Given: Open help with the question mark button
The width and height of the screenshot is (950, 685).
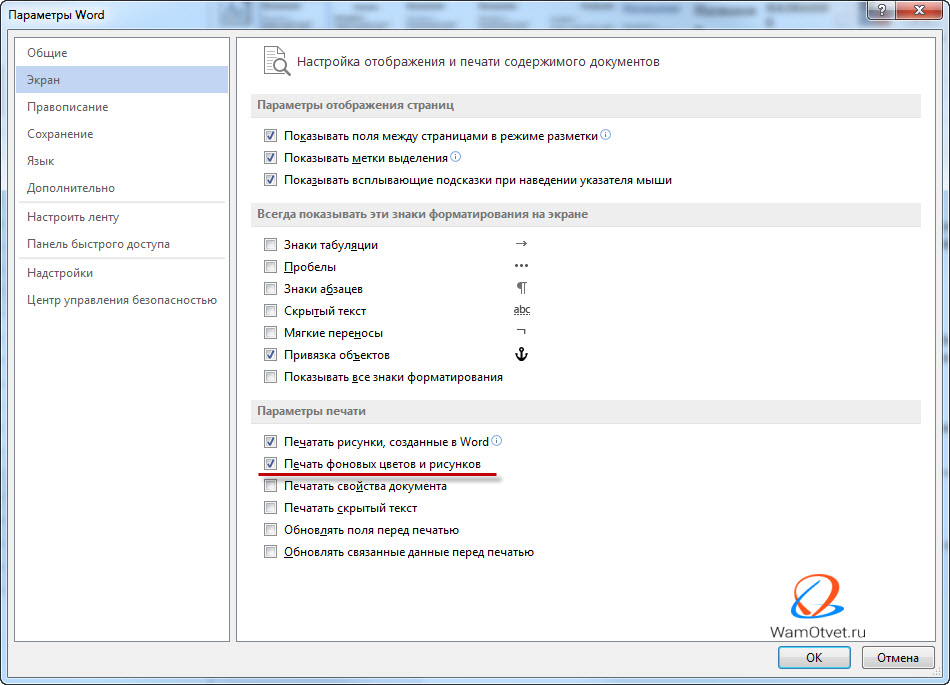Looking at the screenshot, I should point(878,14).
